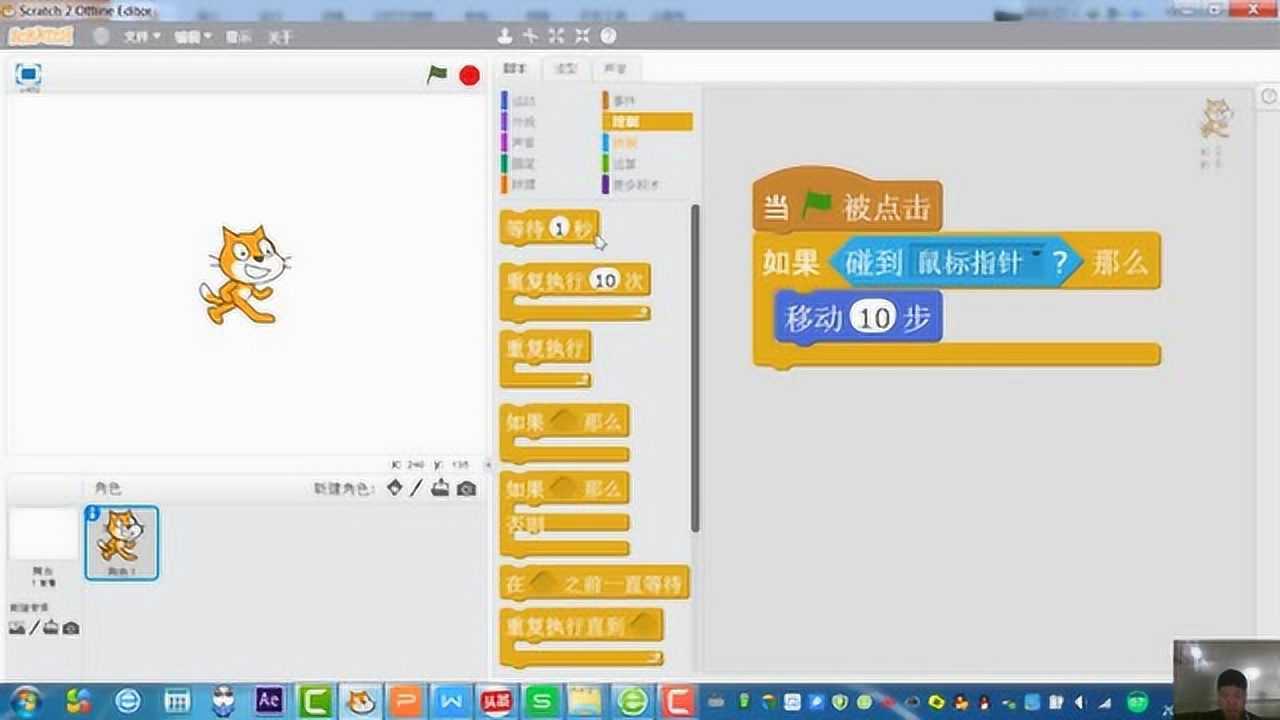Image resolution: width=1280 pixels, height=720 pixels.
Task: Switch to the 造型 costumes tab
Action: coord(567,69)
